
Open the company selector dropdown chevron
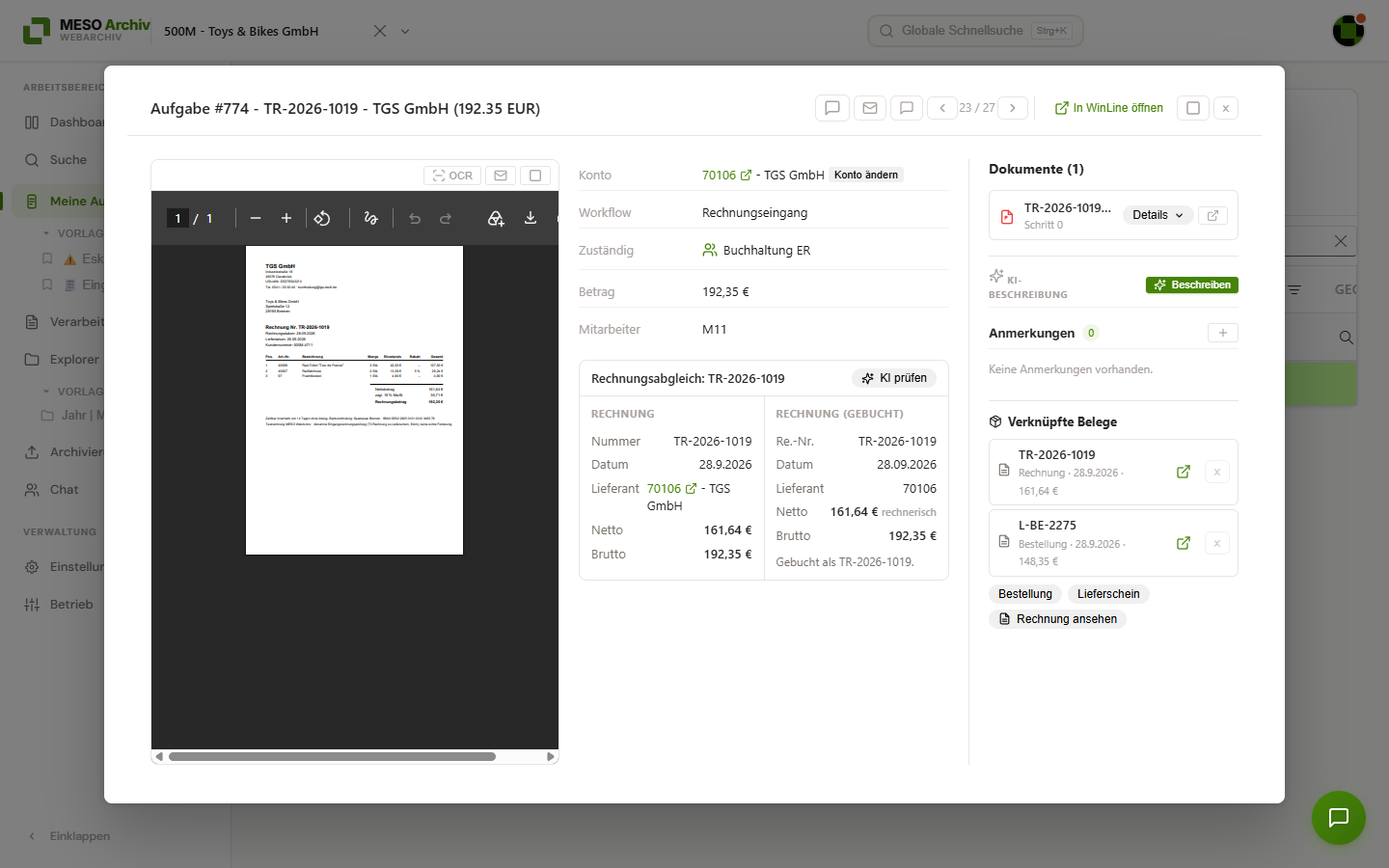click(x=405, y=31)
